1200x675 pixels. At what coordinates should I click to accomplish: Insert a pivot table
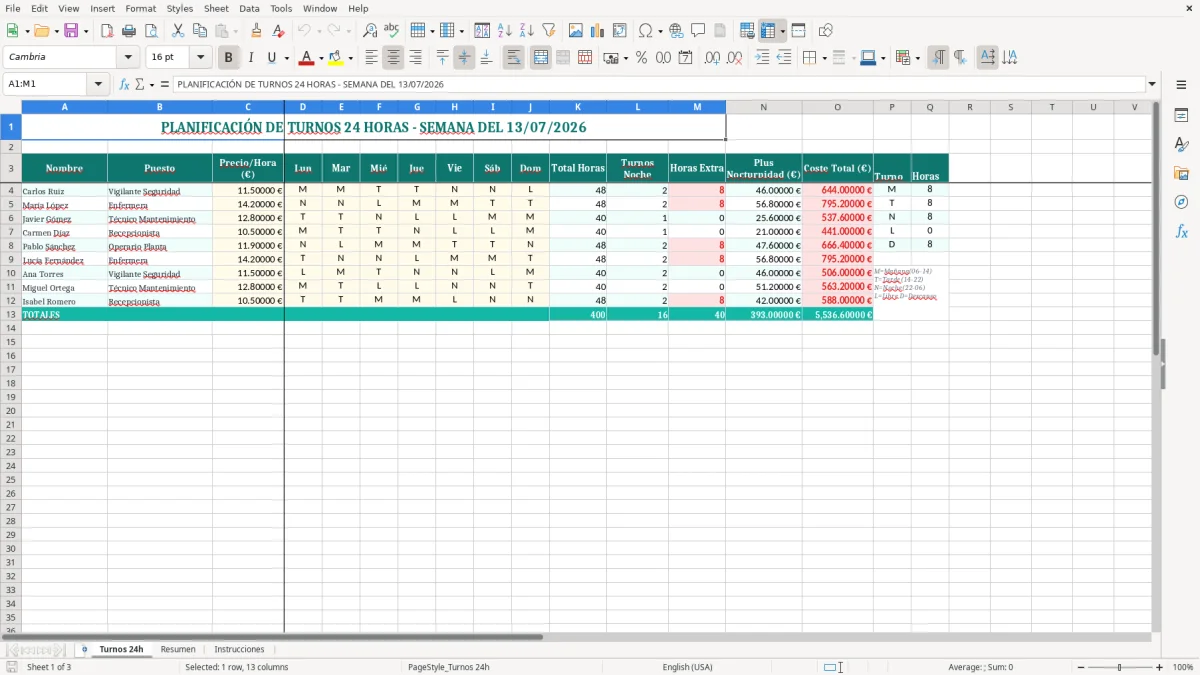(x=620, y=31)
